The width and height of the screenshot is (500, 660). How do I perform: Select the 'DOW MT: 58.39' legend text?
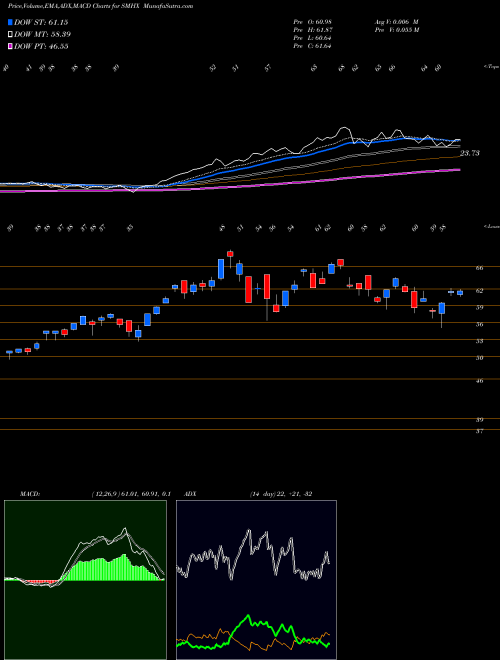click(x=42, y=35)
